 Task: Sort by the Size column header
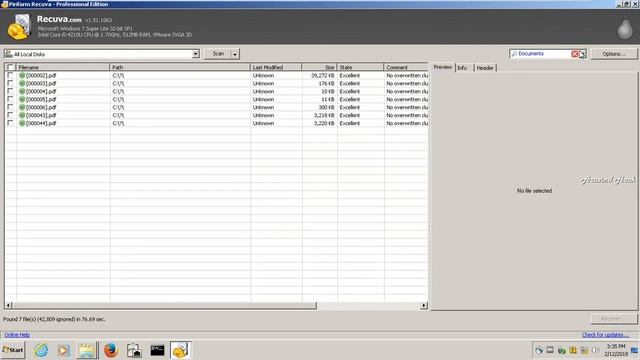pos(320,67)
